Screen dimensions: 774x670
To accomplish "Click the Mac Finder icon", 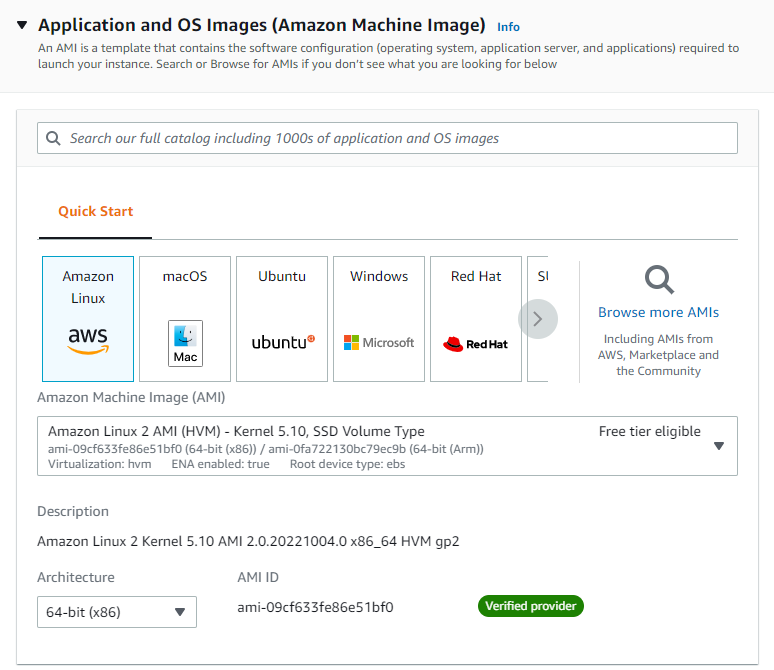I will [x=185, y=343].
